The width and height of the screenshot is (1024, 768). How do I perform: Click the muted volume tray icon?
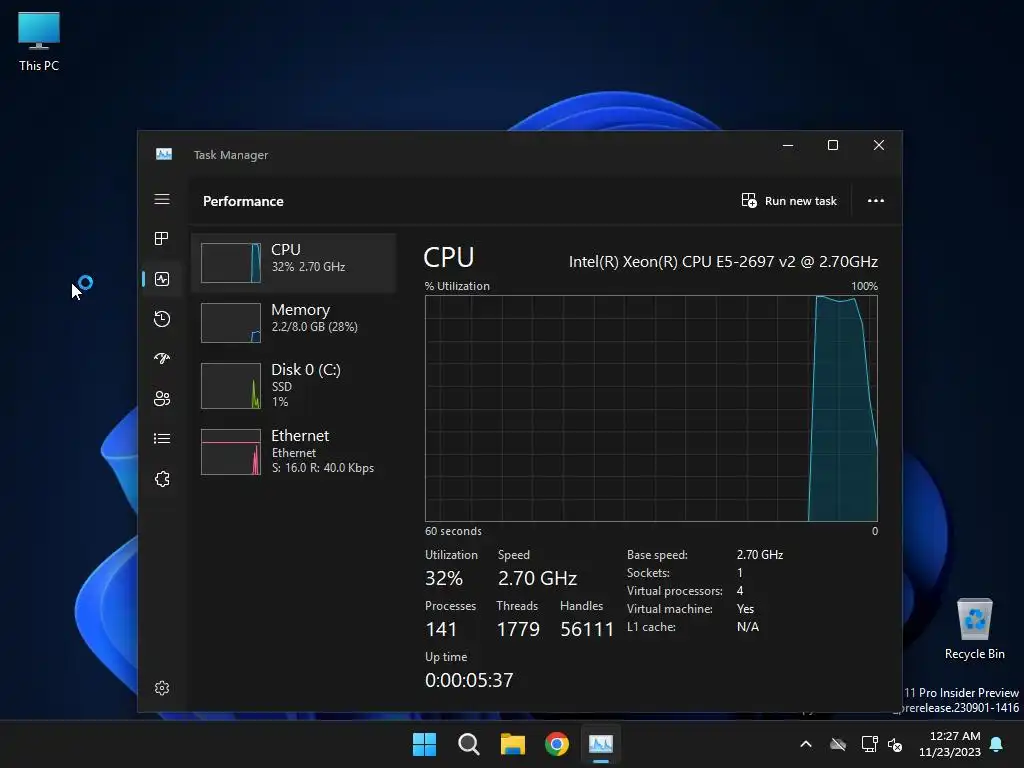point(895,744)
